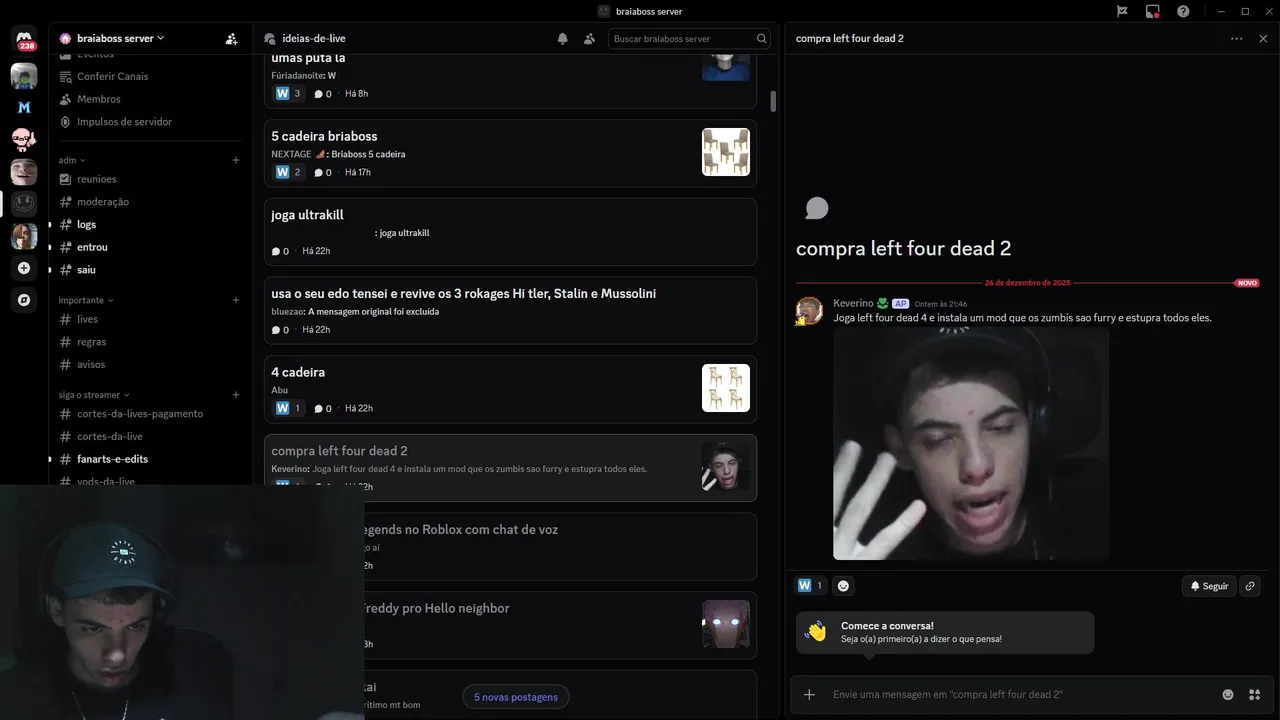This screenshot has width=1280, height=720.
Task: Collapse the importante category
Action: (x=86, y=300)
